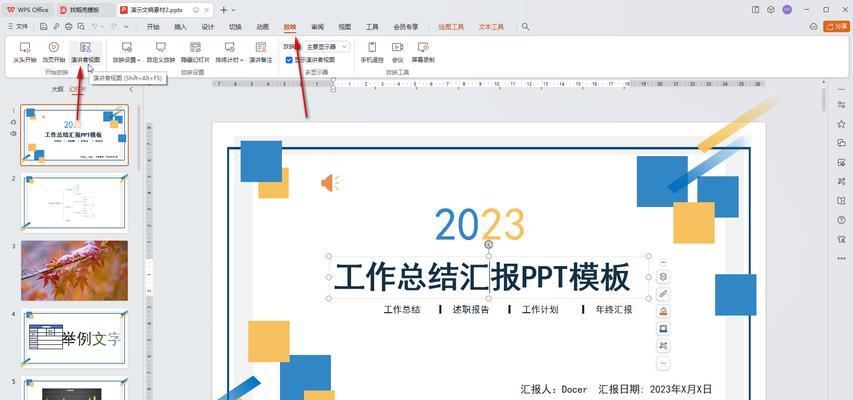Click the orange 分享 share button
Viewport: 853px width, 400px height.
[x=836, y=26]
